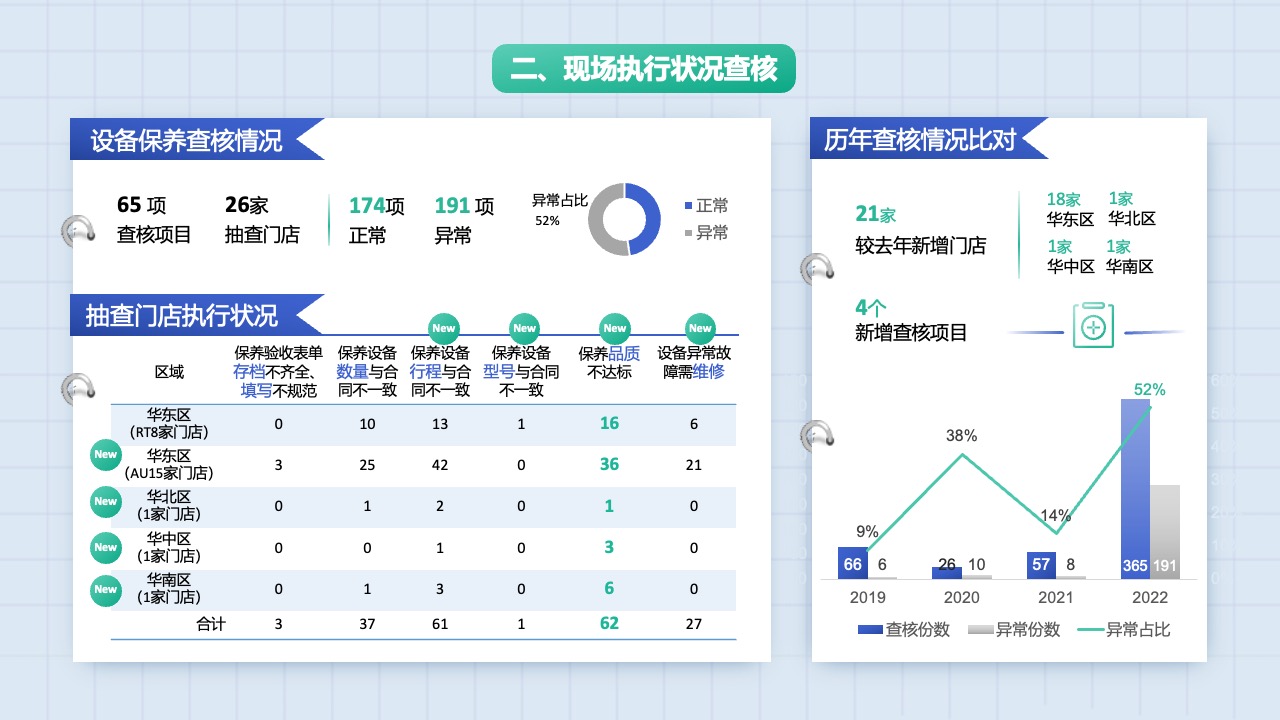Click the 异常占比 52% label by donut
This screenshot has width=1280, height=720.
(x=559, y=209)
